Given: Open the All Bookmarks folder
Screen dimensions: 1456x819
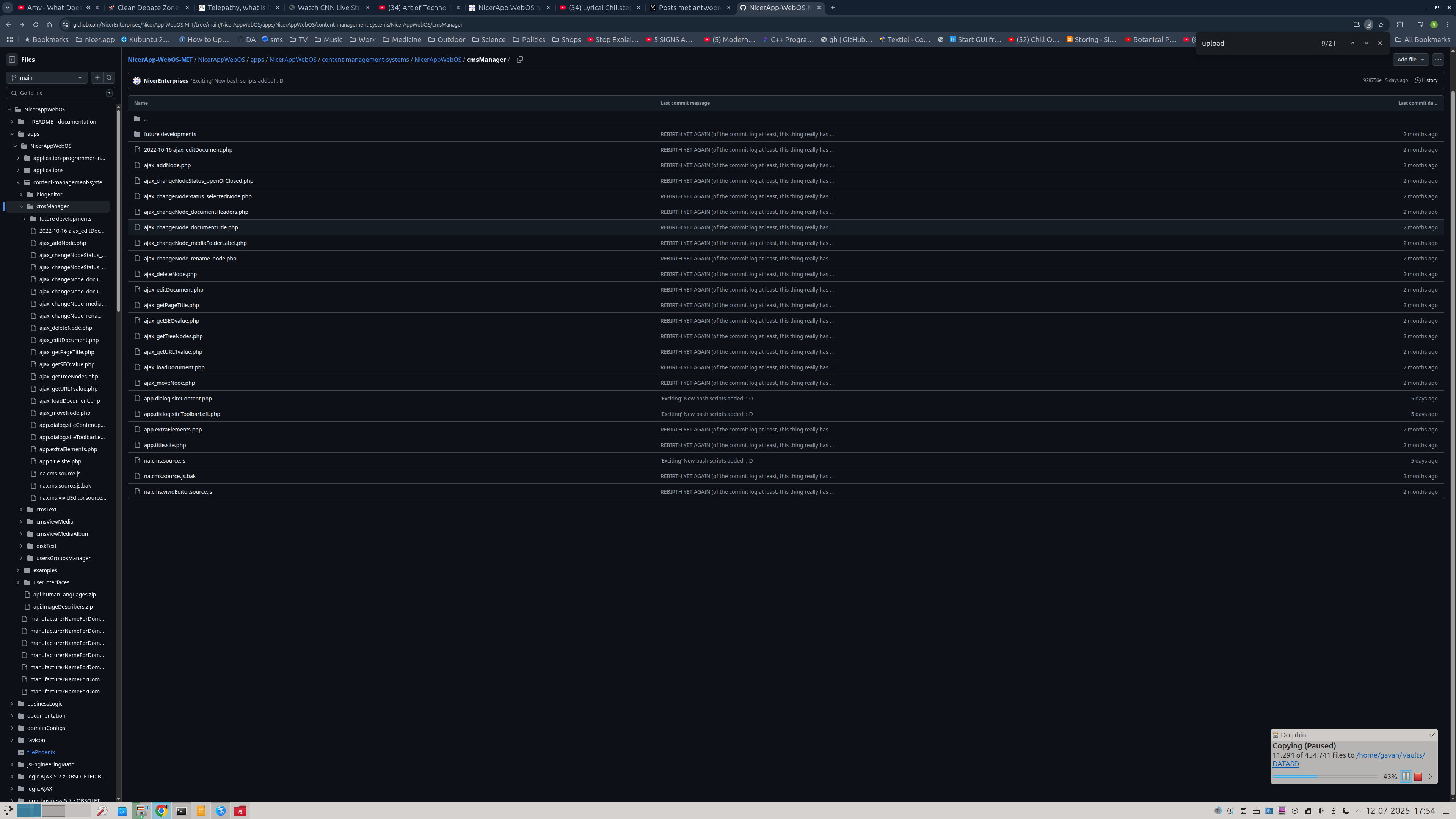Looking at the screenshot, I should pos(1423,39).
